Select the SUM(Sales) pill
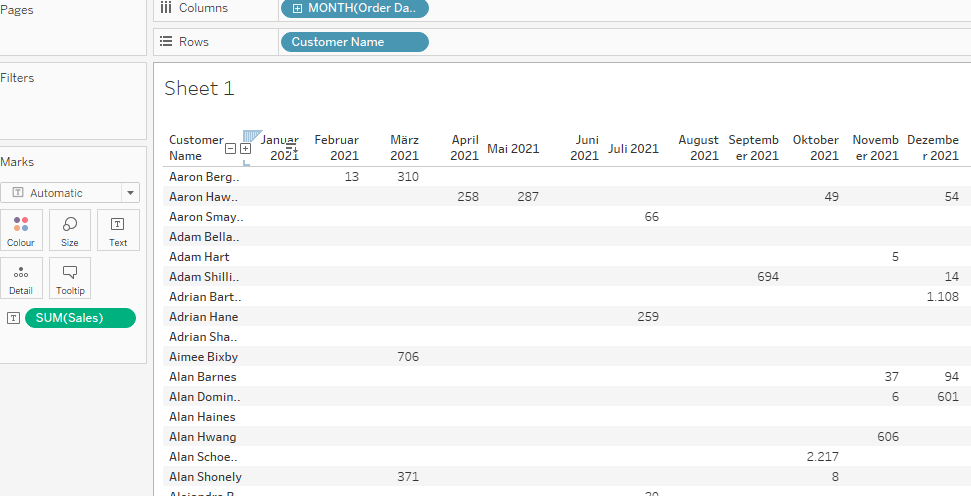The width and height of the screenshot is (971, 496). [80, 318]
